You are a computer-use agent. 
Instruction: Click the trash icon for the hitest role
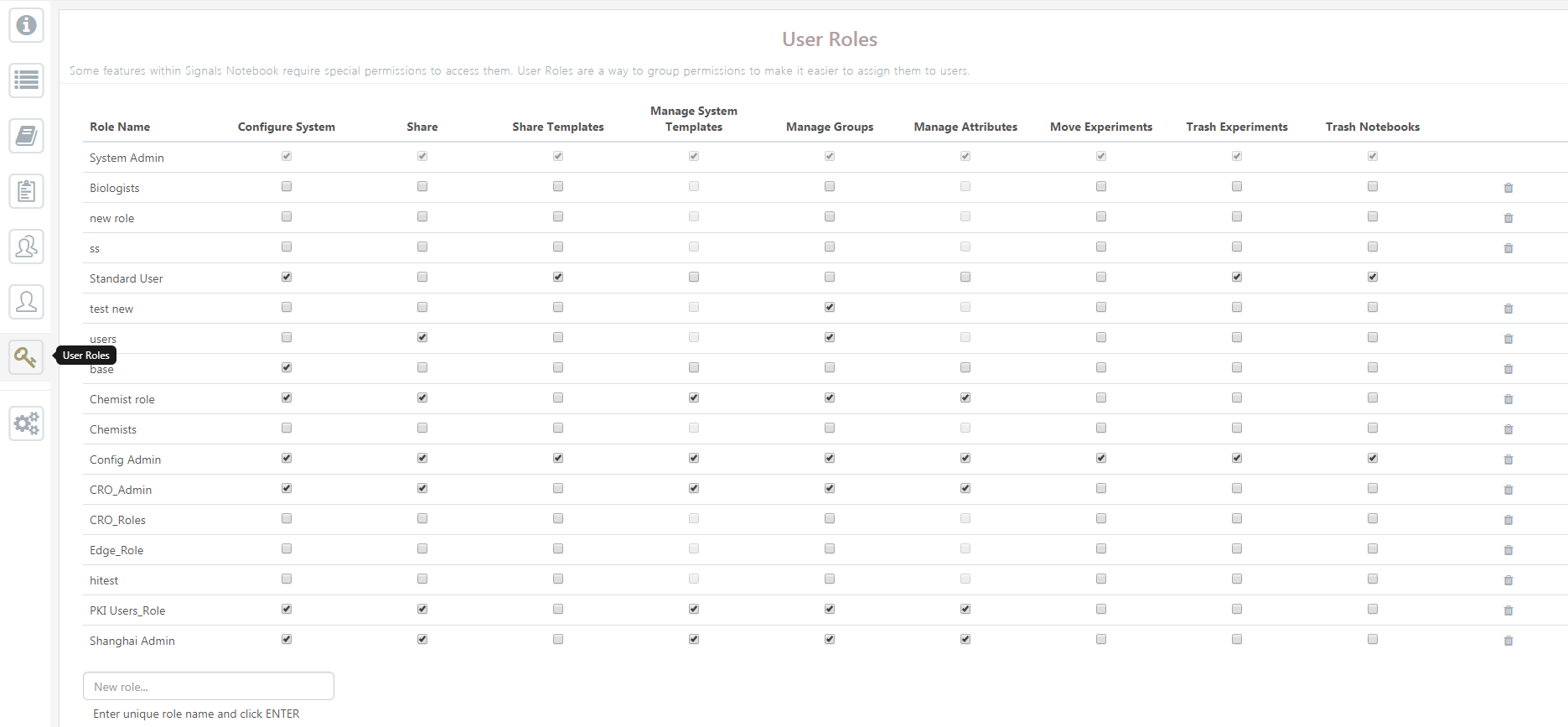[1508, 580]
